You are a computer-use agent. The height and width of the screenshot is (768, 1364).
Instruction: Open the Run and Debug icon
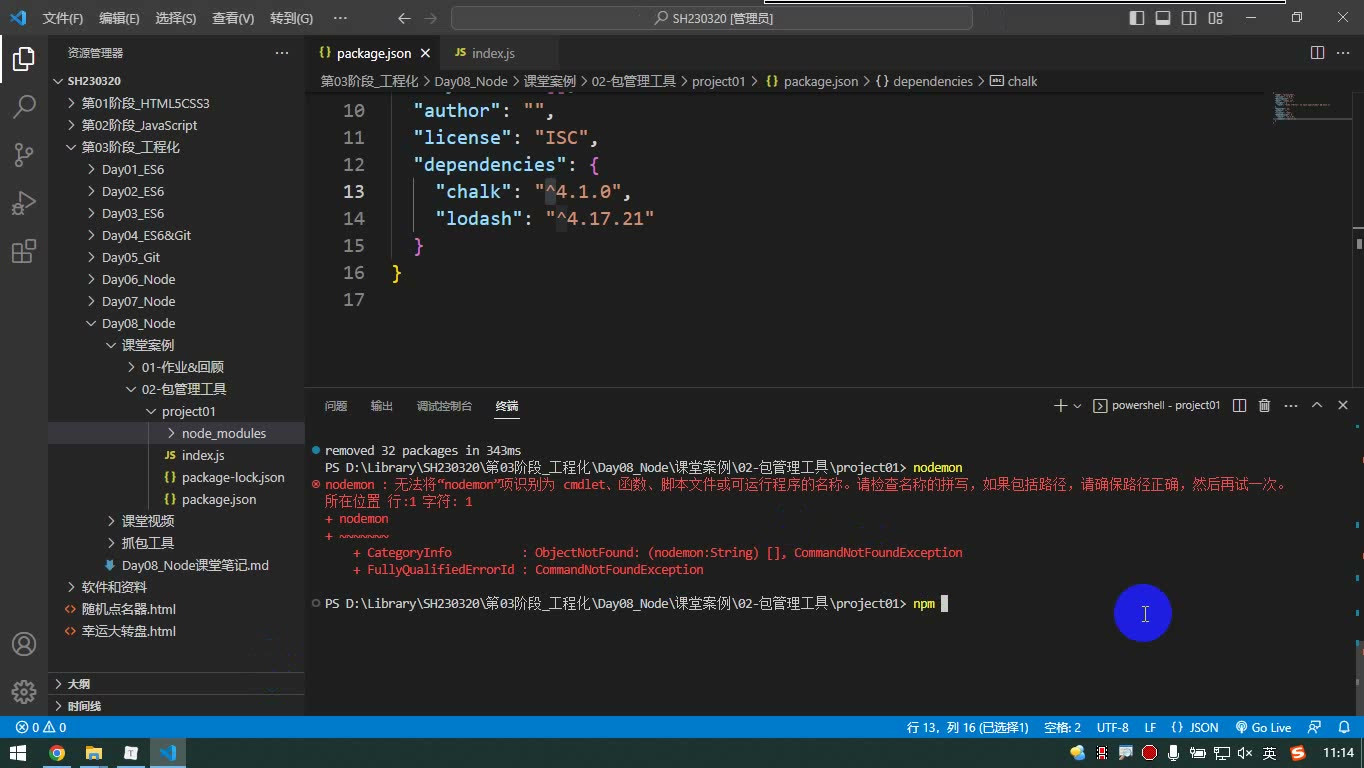click(x=24, y=203)
